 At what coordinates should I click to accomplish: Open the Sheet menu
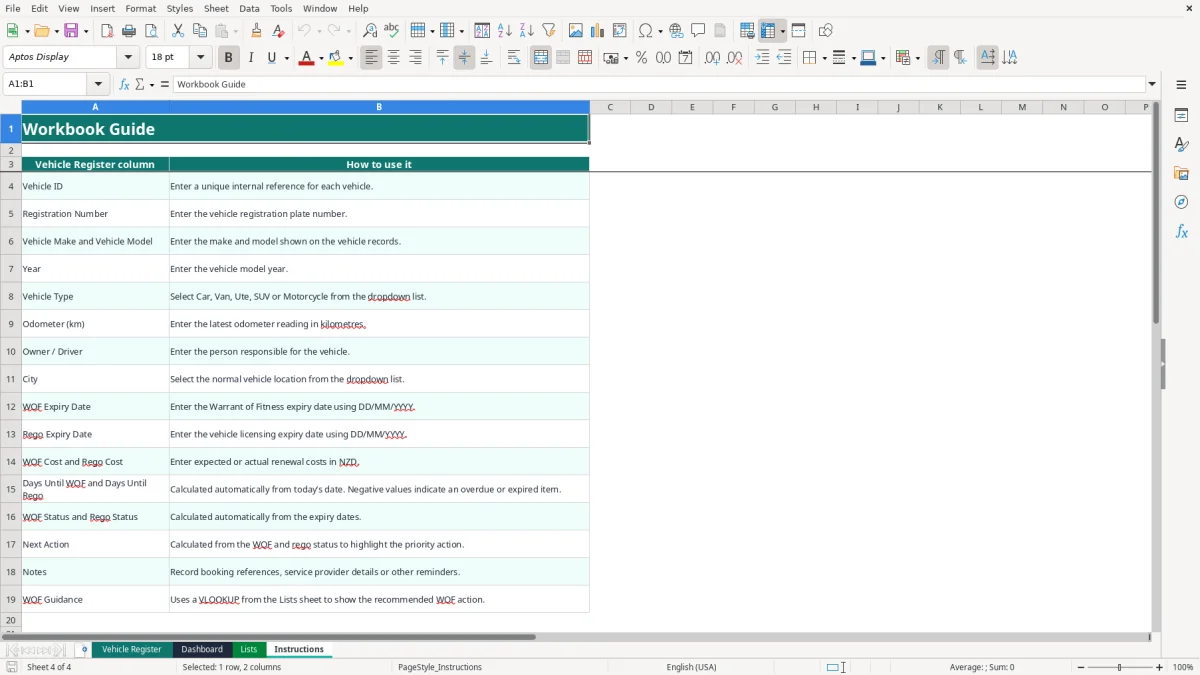[216, 8]
